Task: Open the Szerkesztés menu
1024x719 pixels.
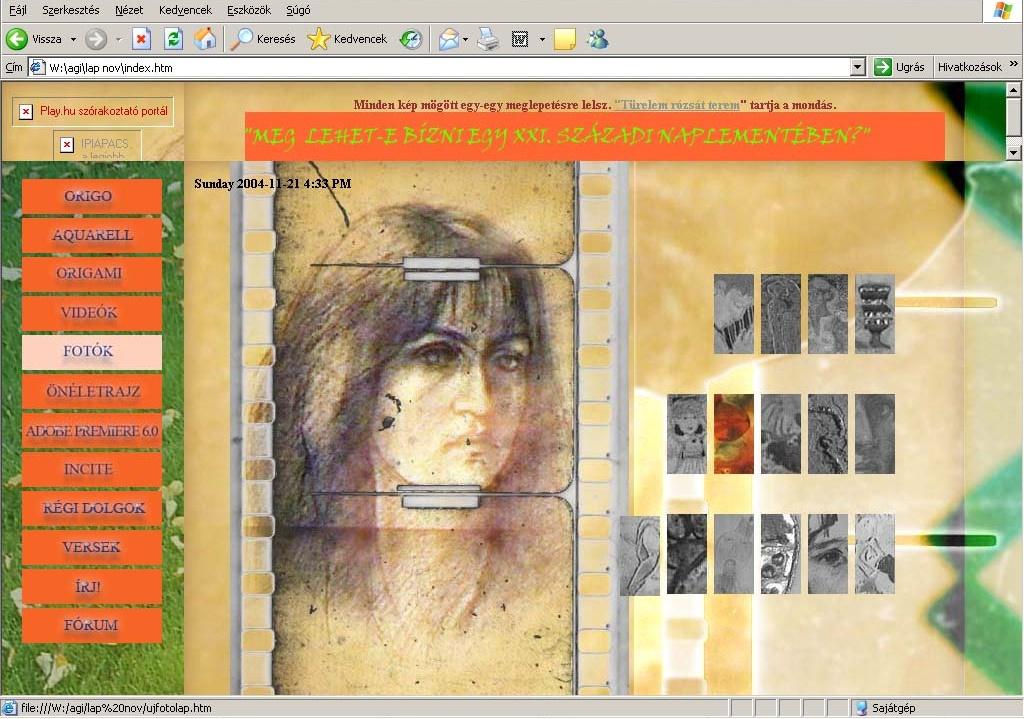Action: [71, 10]
